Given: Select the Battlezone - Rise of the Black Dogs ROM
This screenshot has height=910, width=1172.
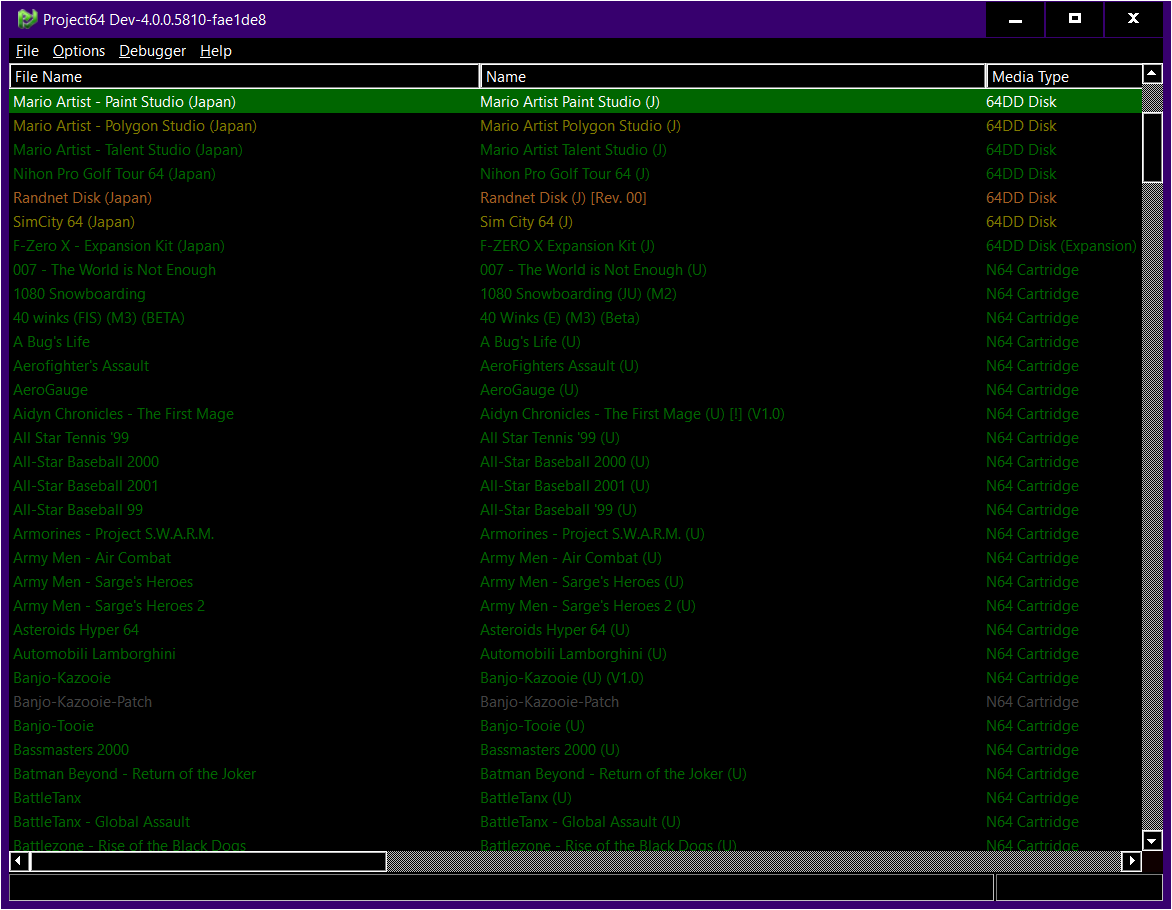Looking at the screenshot, I should [127, 845].
